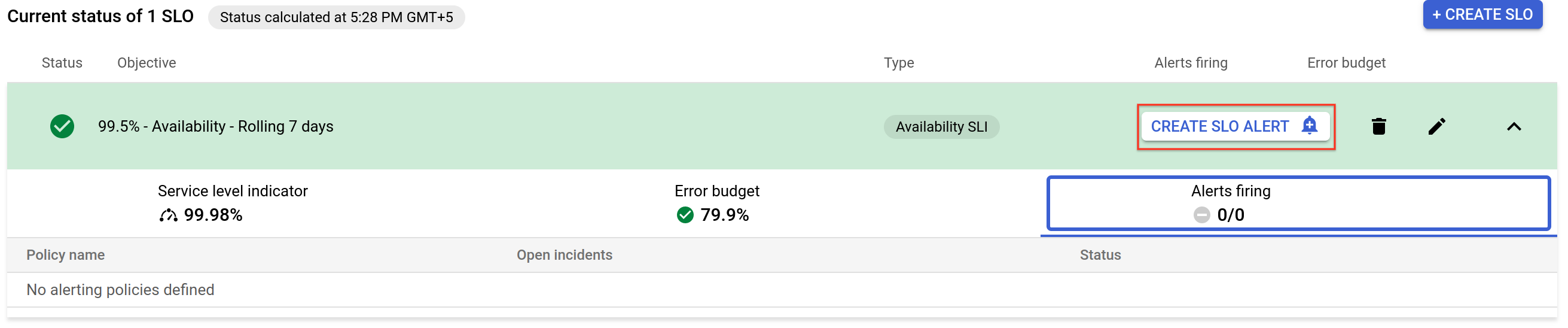Open the Alerts firing tab

pyautogui.click(x=1298, y=204)
